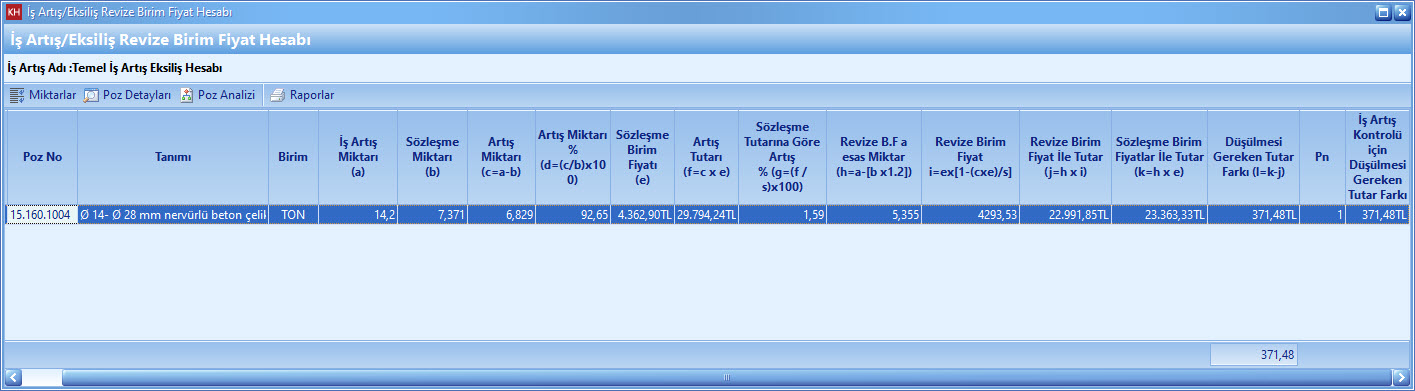Screen dimensions: 1415x391
Task: Click the Pn column header
Action: (1322, 157)
